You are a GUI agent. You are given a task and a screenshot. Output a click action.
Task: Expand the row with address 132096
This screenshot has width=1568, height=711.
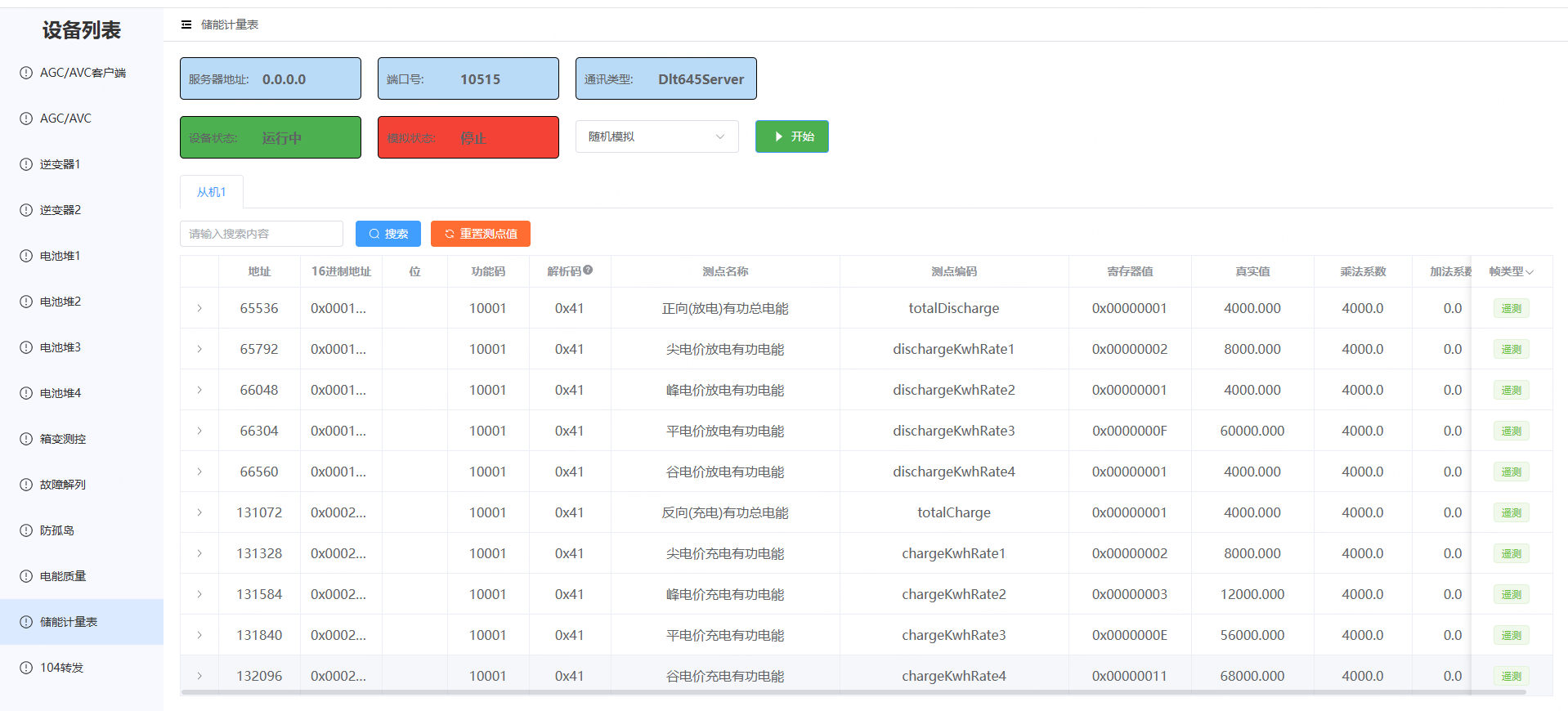pyautogui.click(x=199, y=676)
